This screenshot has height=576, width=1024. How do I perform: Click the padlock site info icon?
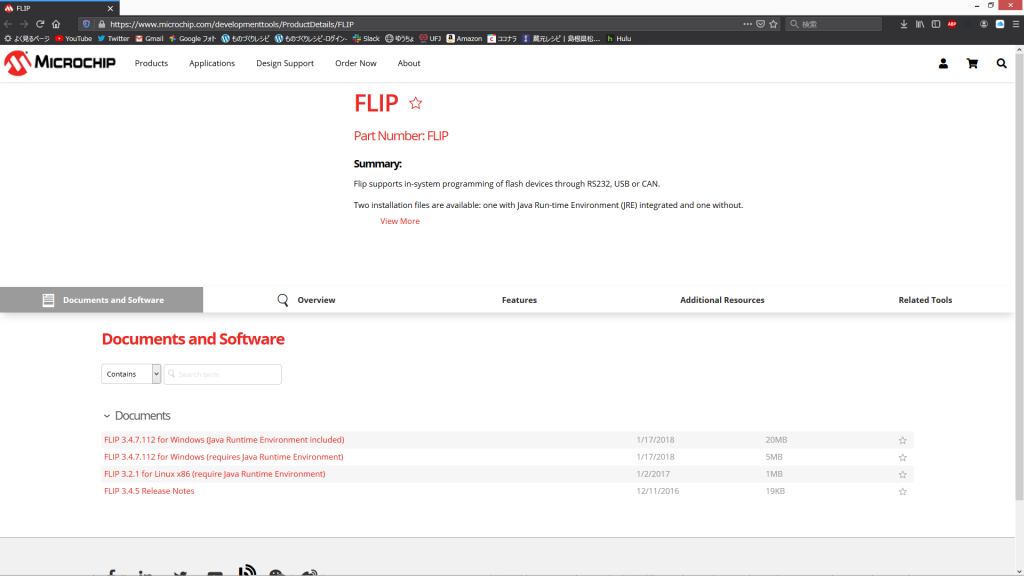point(101,24)
